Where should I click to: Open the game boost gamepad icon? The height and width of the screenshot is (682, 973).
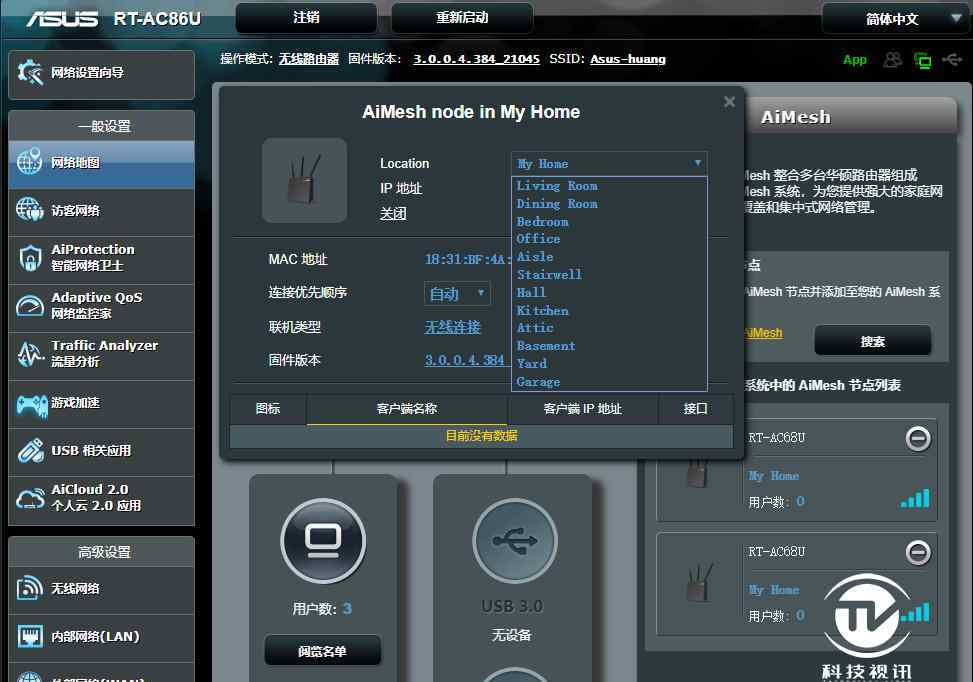[x=31, y=405]
